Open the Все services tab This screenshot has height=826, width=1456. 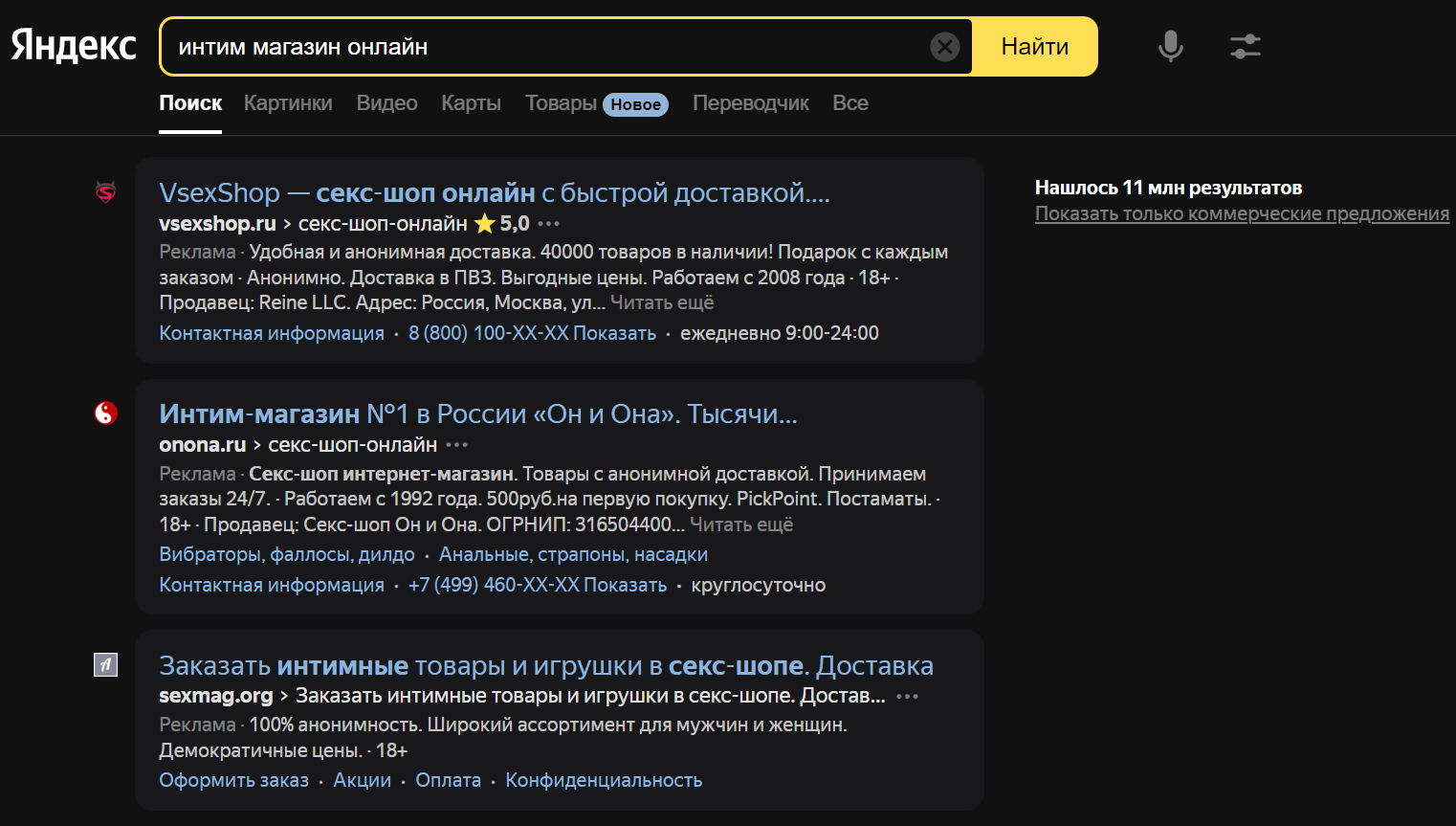[x=850, y=103]
